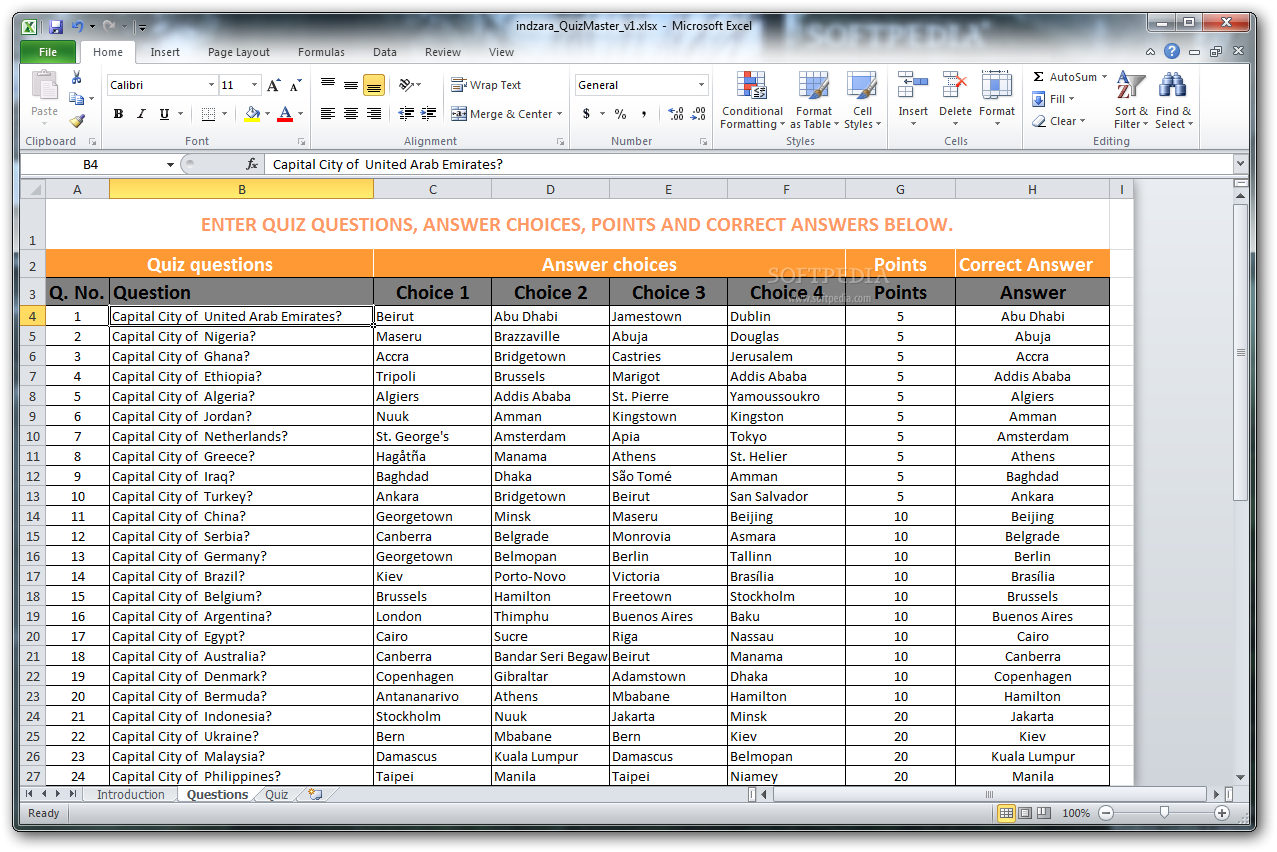Screen dimensions: 1277x852
Task: Click the Decrease Indent icon
Action: (x=406, y=114)
